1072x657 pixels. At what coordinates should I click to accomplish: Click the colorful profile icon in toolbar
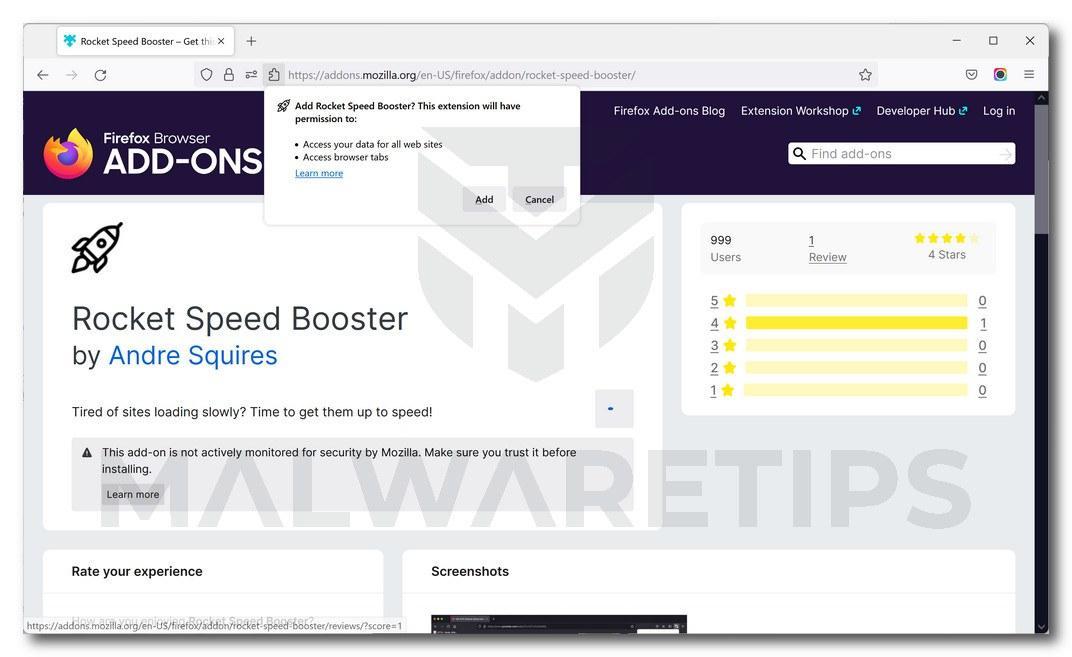click(x=1000, y=75)
